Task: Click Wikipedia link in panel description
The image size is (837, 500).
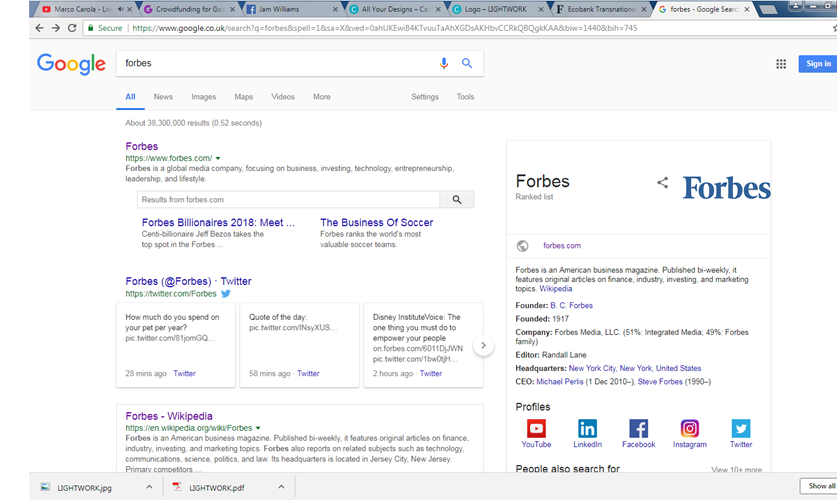Action: coord(555,289)
